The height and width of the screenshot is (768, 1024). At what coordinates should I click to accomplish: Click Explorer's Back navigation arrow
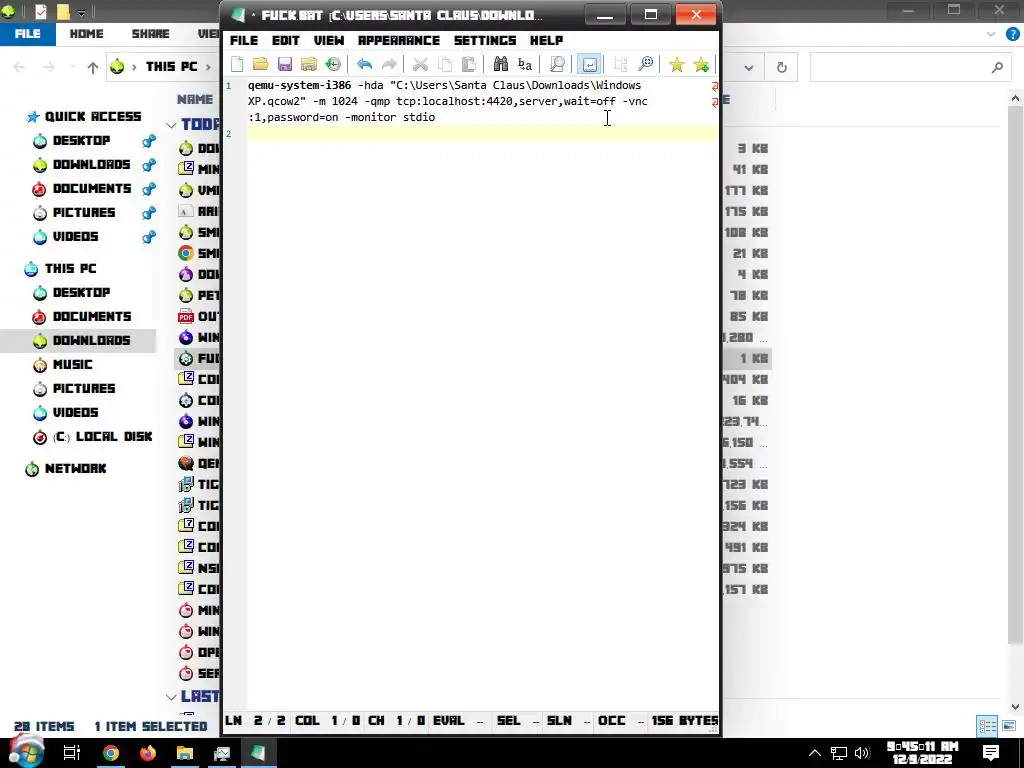point(19,67)
